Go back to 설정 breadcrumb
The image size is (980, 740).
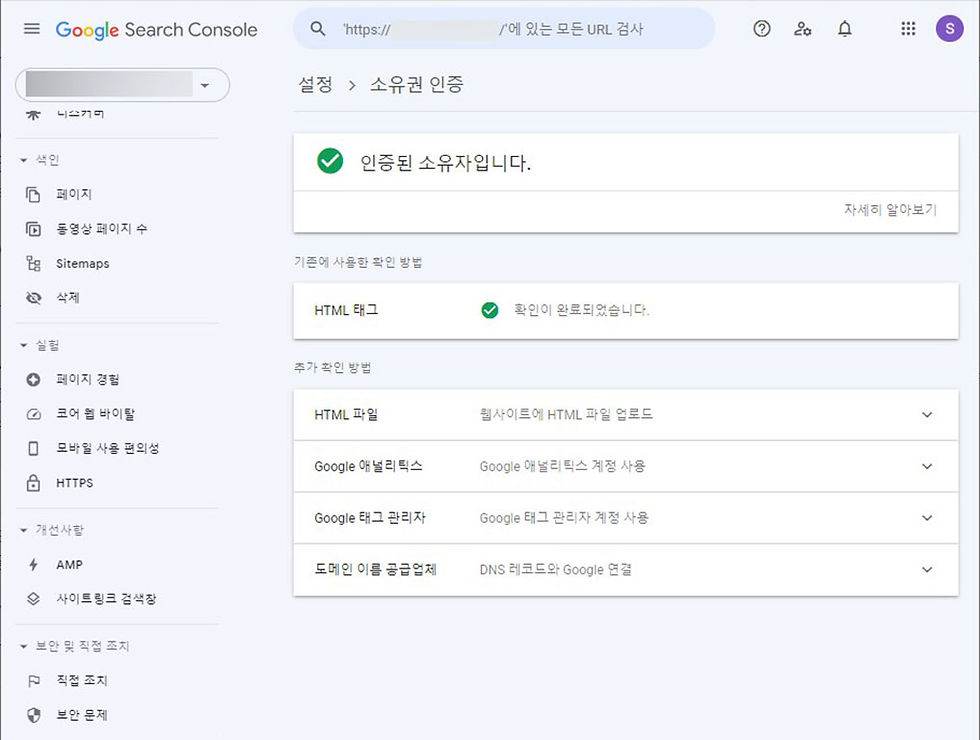[316, 84]
